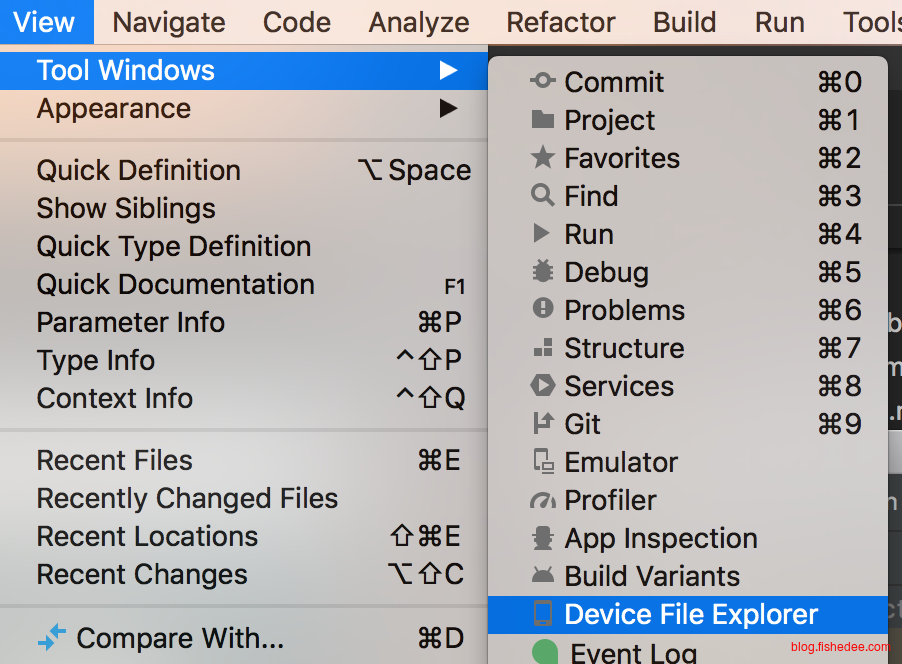Choose App Inspection from the submenu
Screen dimensions: 902x664
[x=660, y=538]
